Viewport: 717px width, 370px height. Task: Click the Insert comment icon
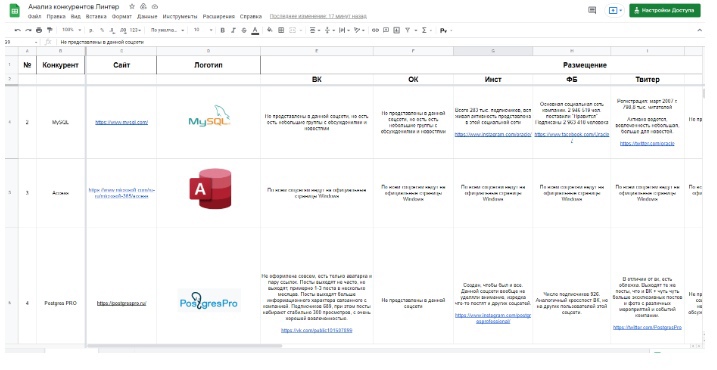click(x=386, y=30)
